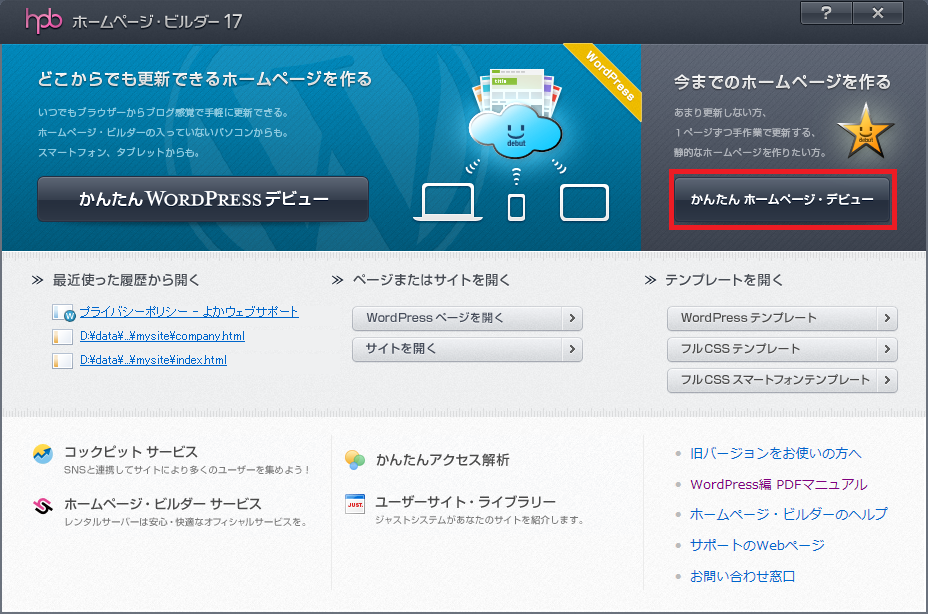Viewport: 928px width, 614px height.
Task: Open WordPress編 PDFマニュアル link
Action: (x=779, y=484)
